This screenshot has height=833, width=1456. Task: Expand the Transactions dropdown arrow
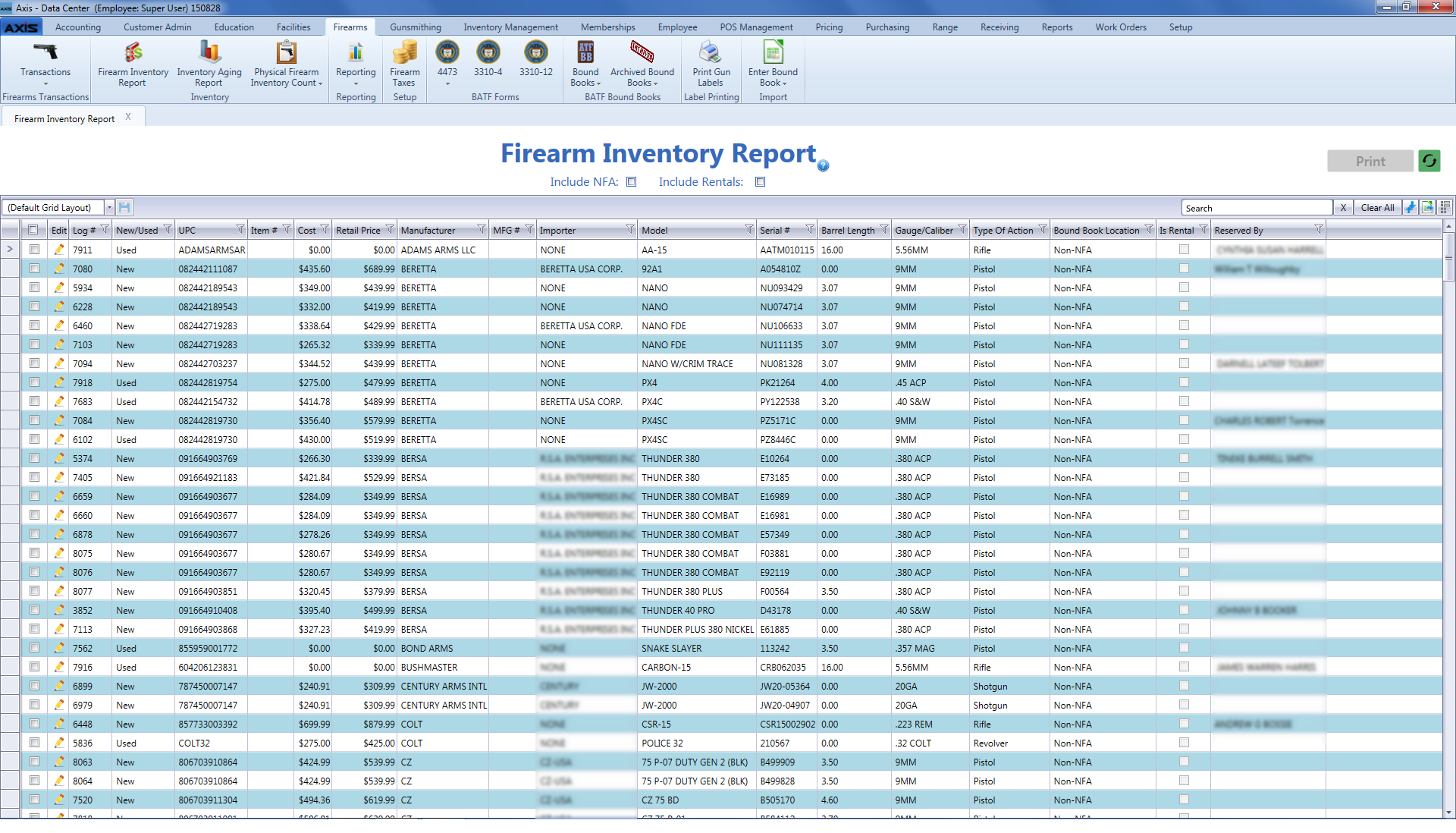pyautogui.click(x=45, y=83)
